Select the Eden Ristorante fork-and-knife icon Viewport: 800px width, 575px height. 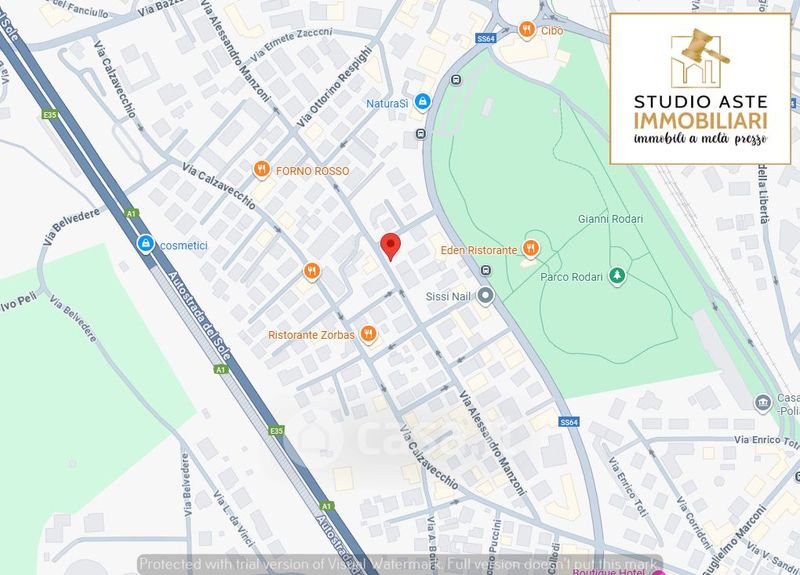coord(532,248)
